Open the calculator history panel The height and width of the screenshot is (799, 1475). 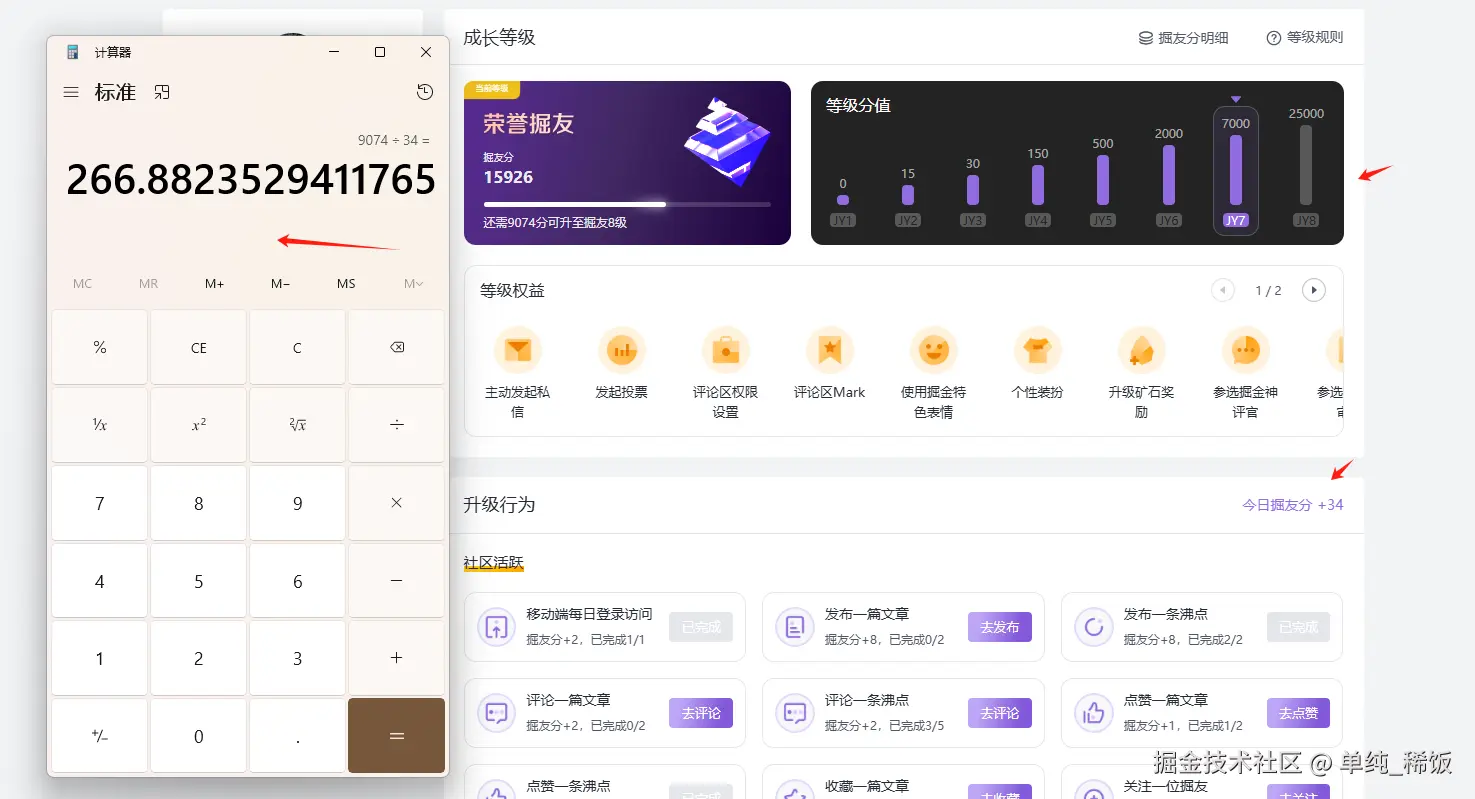424,91
